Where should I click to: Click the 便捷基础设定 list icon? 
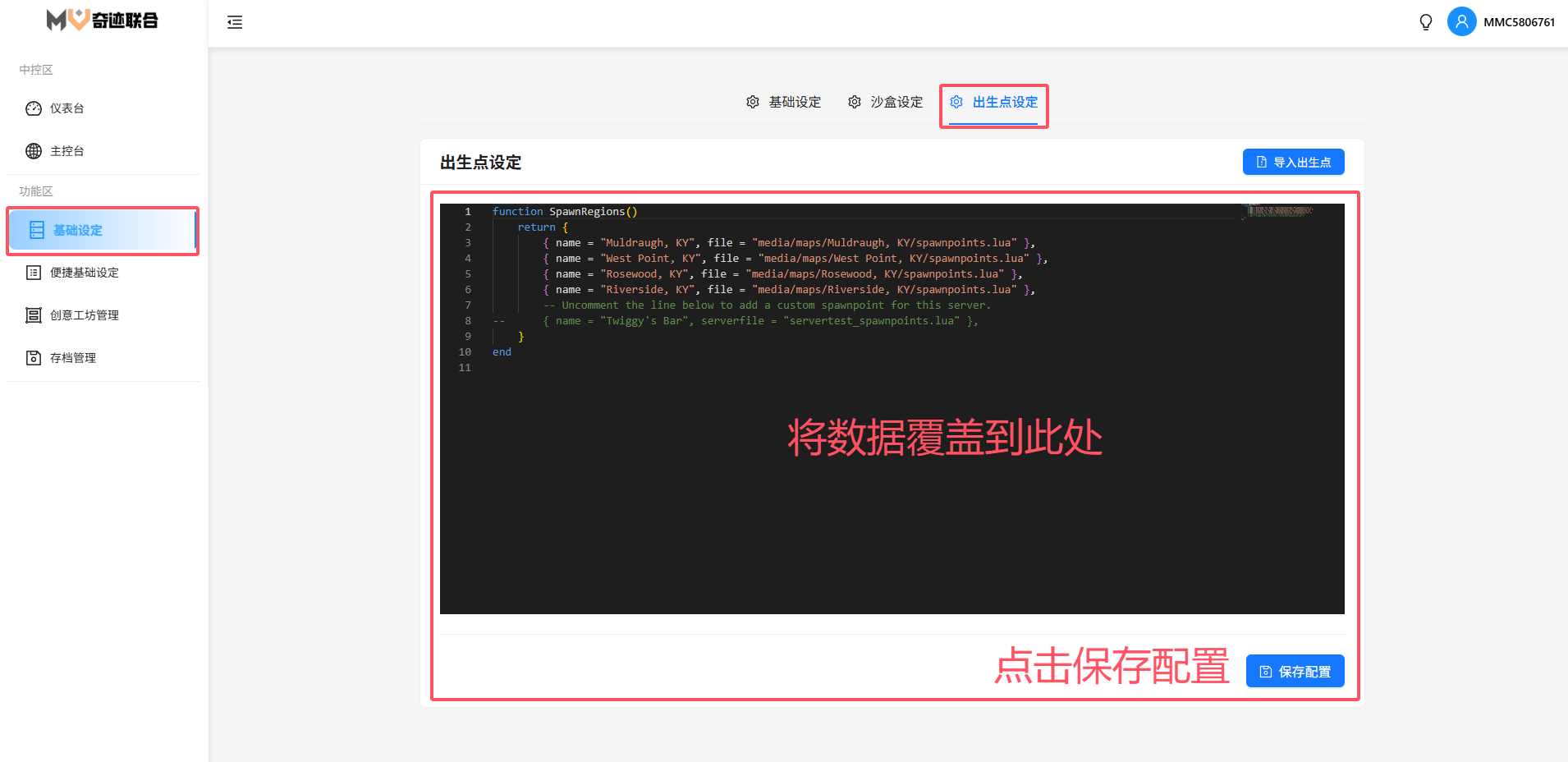click(34, 273)
